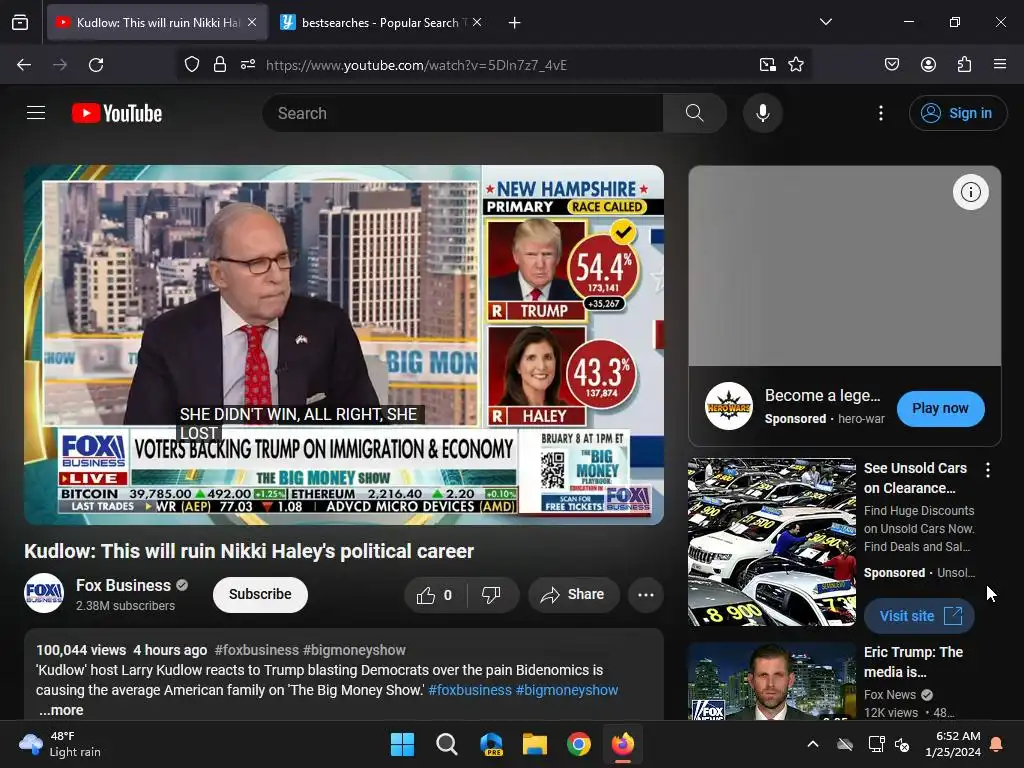Open options for See Unsold Cars ad

(987, 470)
